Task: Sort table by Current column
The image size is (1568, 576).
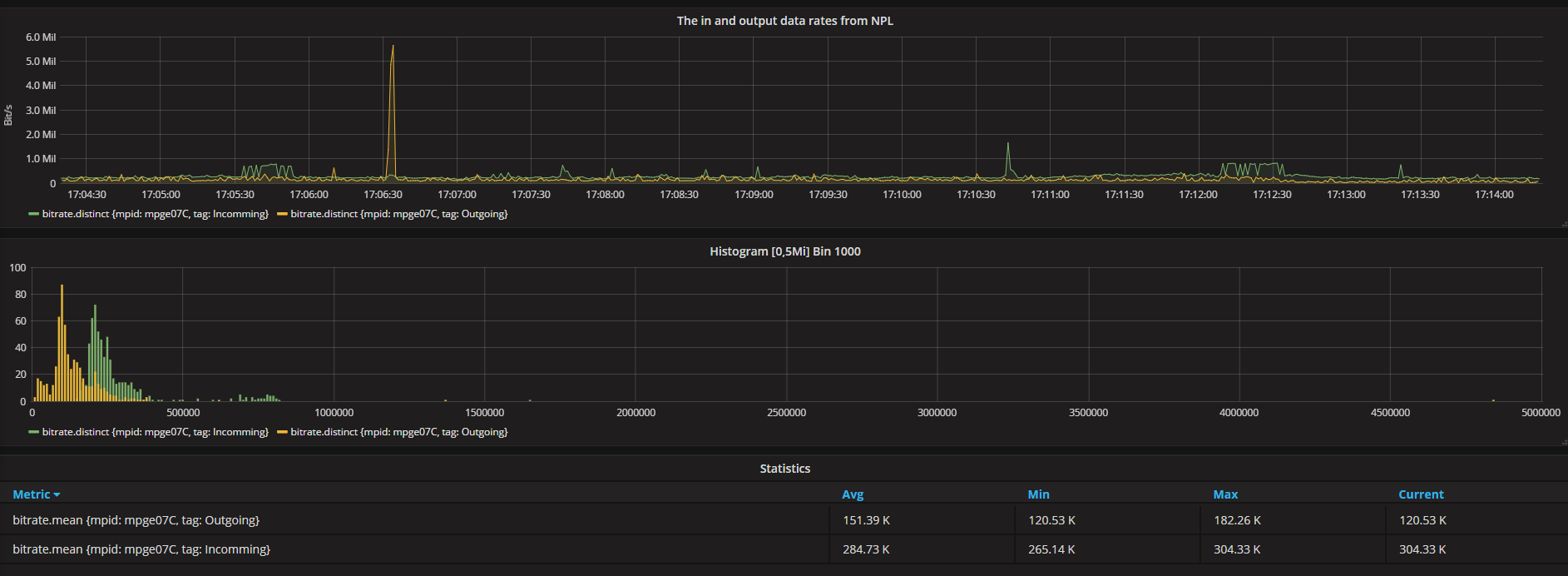Action: pos(1421,494)
